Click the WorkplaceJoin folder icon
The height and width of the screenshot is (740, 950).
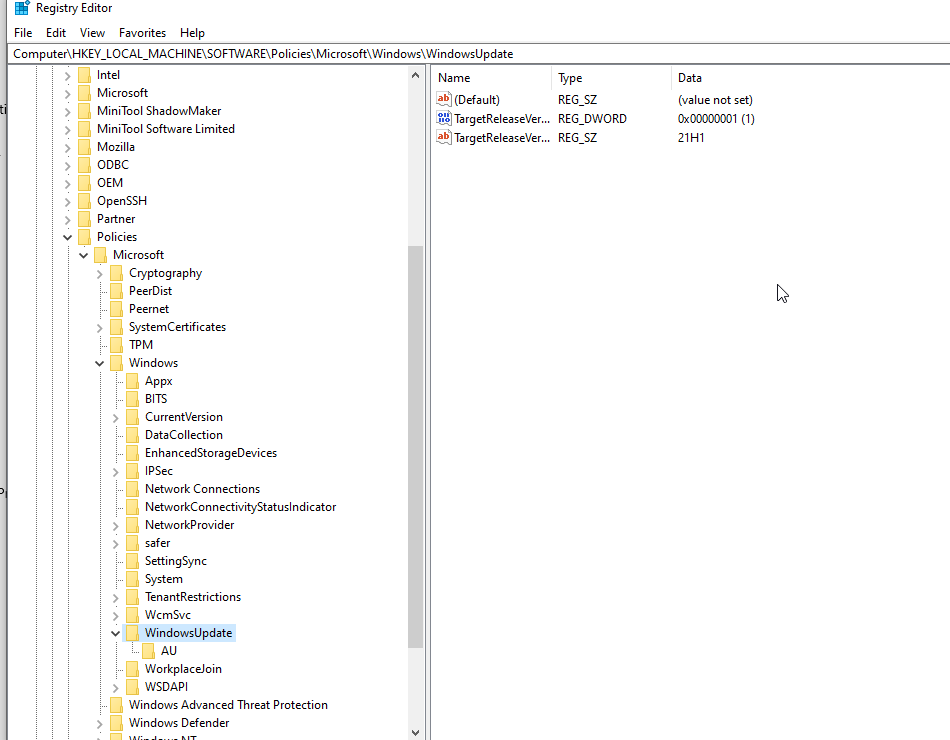(133, 669)
